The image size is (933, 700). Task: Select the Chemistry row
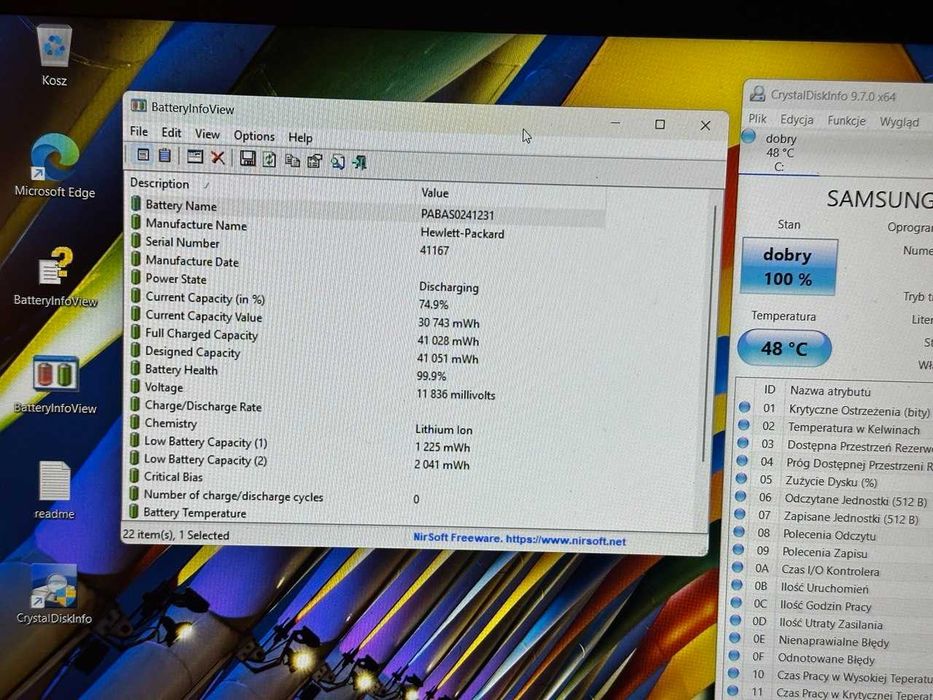367,426
